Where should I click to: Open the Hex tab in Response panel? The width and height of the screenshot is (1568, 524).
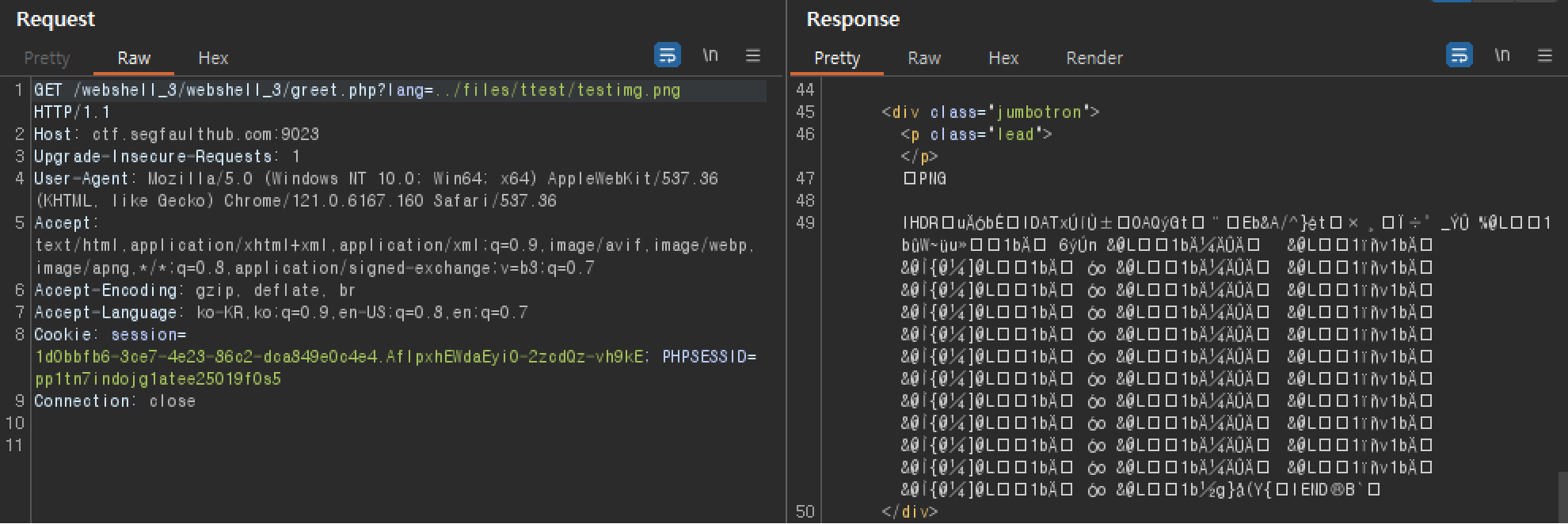point(1003,58)
